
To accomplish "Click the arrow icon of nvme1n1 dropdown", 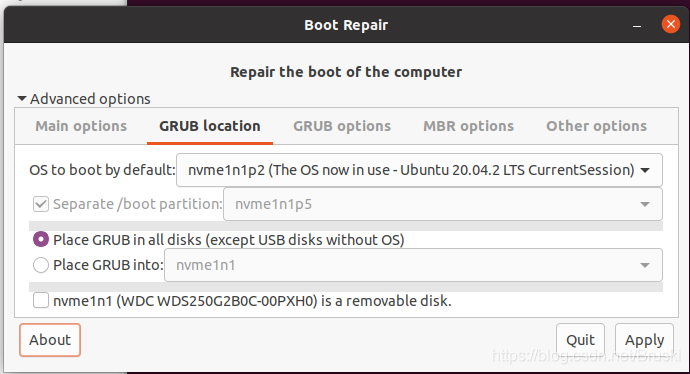I will [x=645, y=265].
